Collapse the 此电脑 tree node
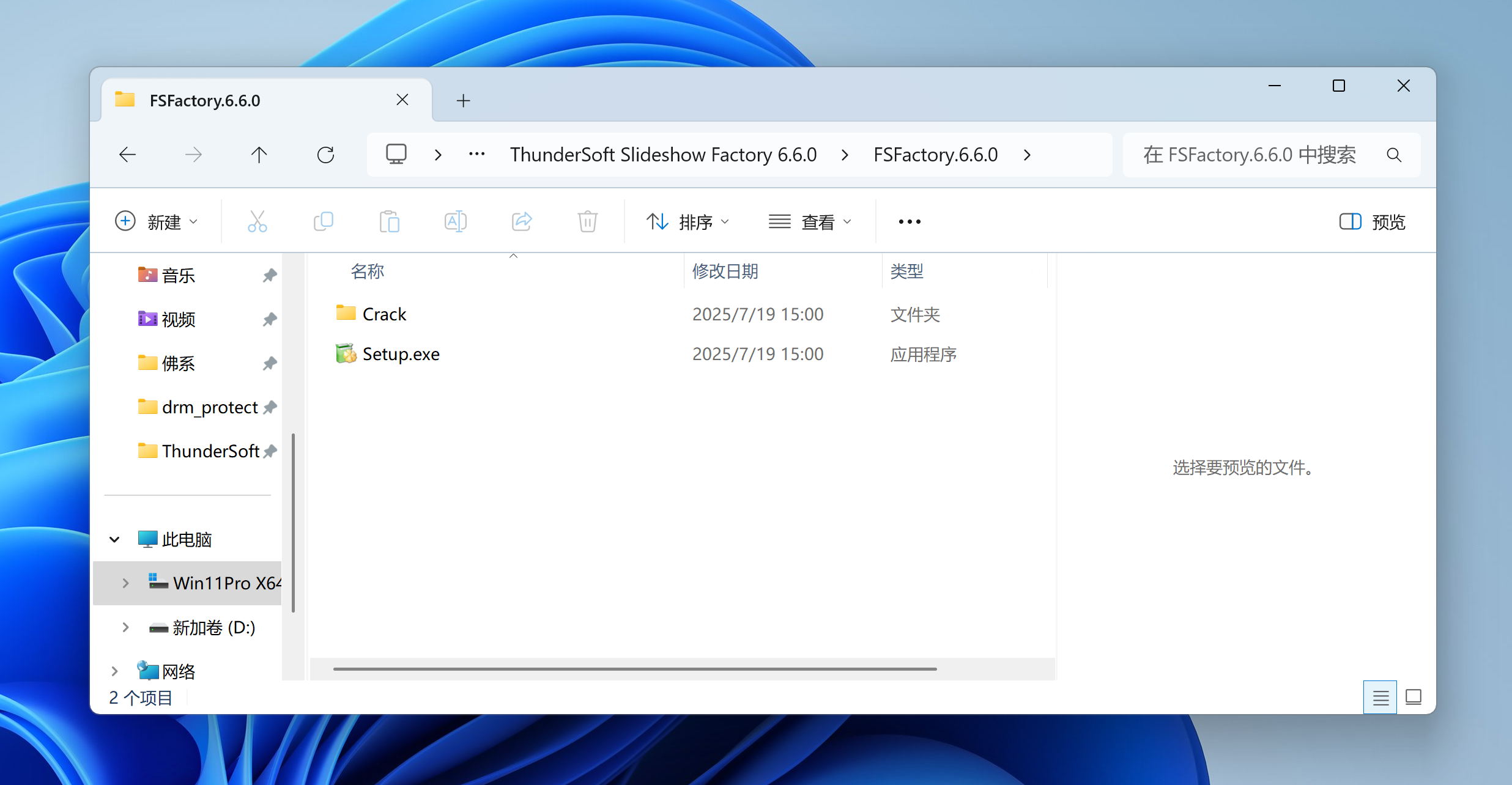The image size is (1512, 785). coord(114,539)
